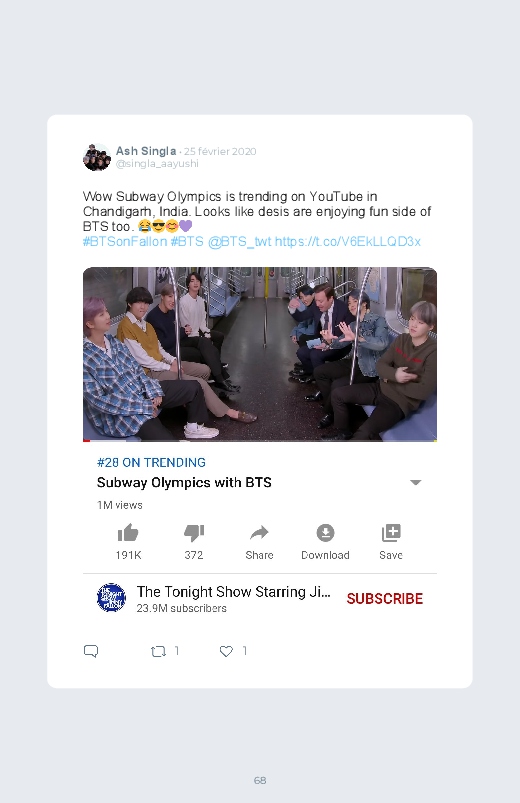Open the @BTS_twt mention
The height and width of the screenshot is (803, 520).
[x=239, y=242]
